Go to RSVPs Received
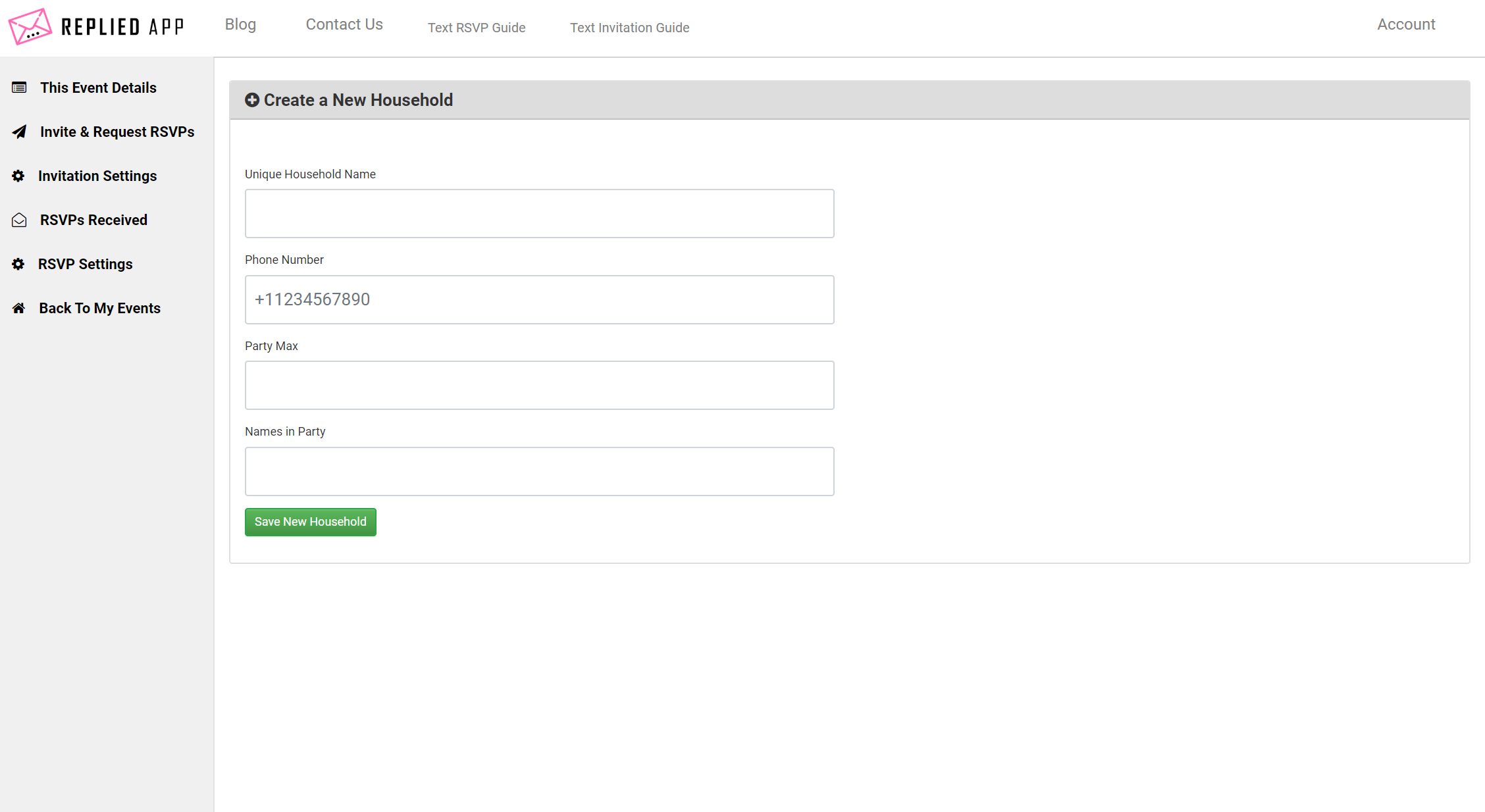1485x812 pixels. point(93,220)
